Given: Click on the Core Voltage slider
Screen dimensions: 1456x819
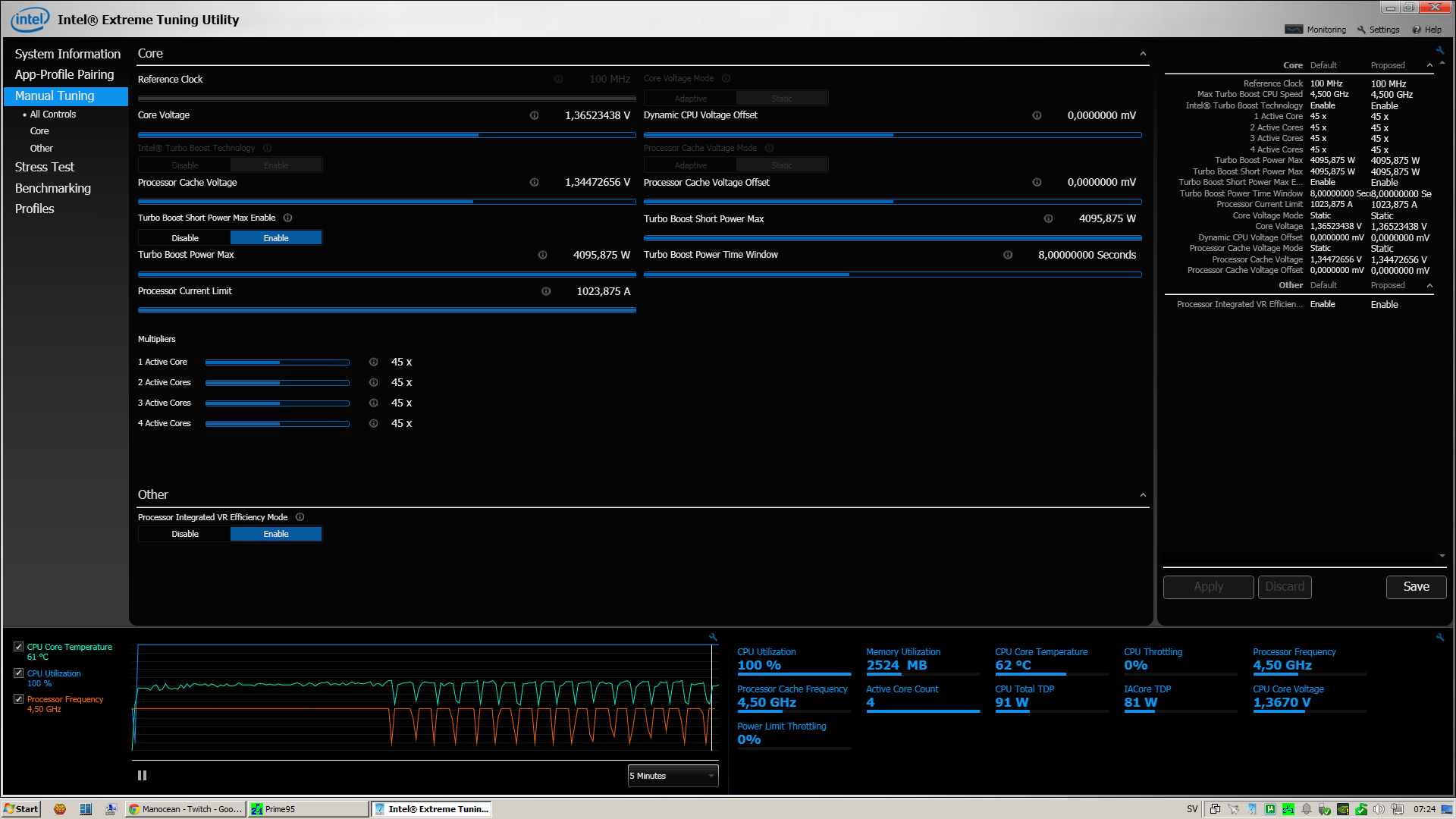Looking at the screenshot, I should (387, 135).
